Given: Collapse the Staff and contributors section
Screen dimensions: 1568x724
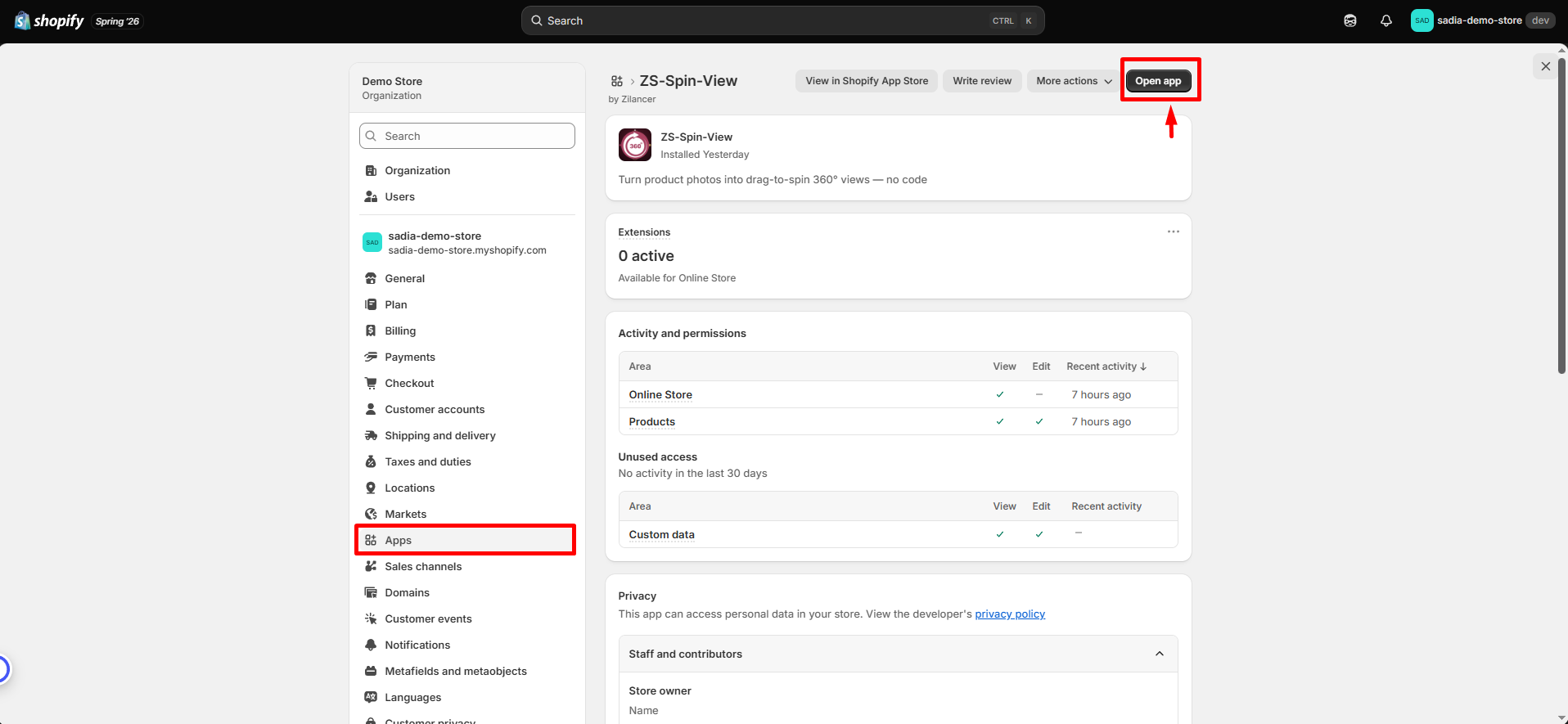Looking at the screenshot, I should [x=1160, y=654].
